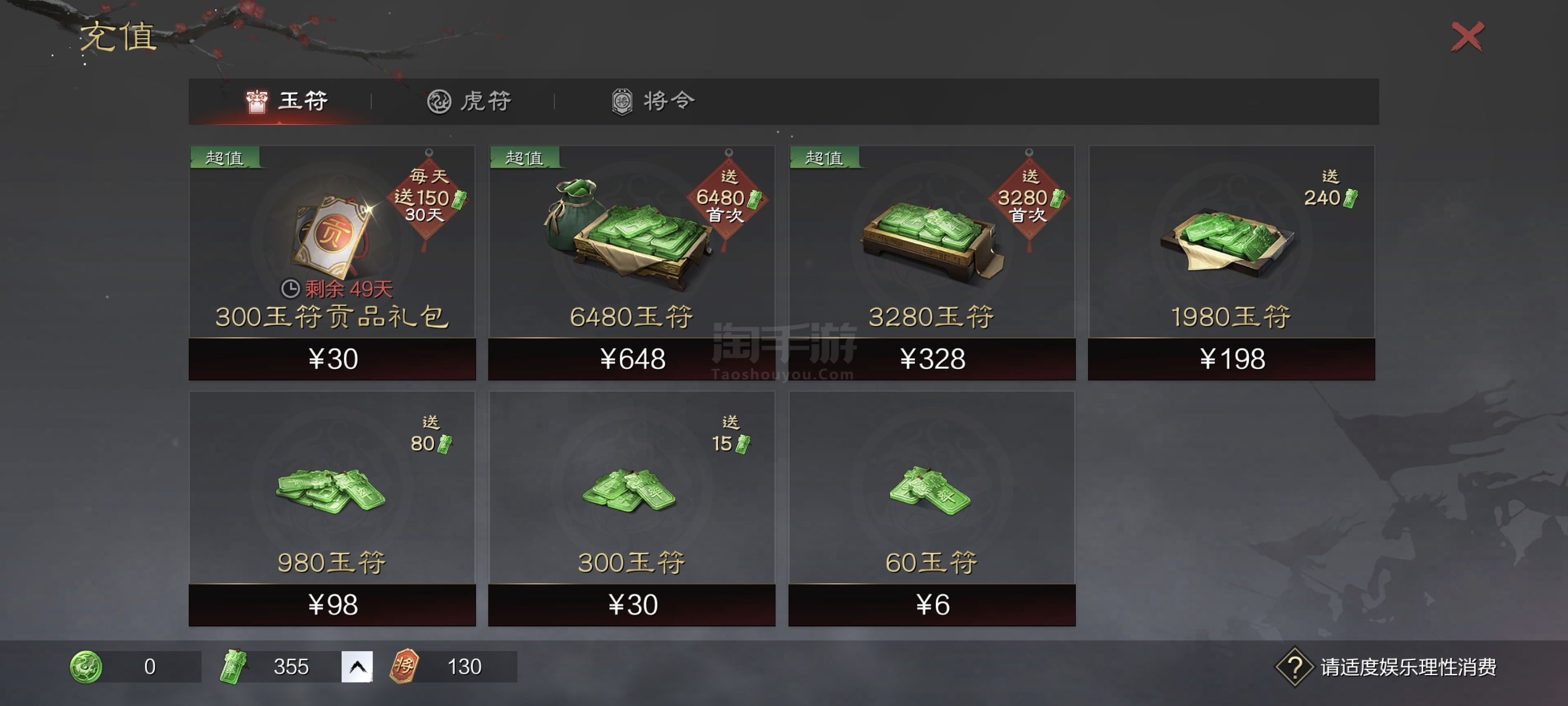Switch to the 虎符 tab
This screenshot has width=1568, height=706.
point(469,101)
